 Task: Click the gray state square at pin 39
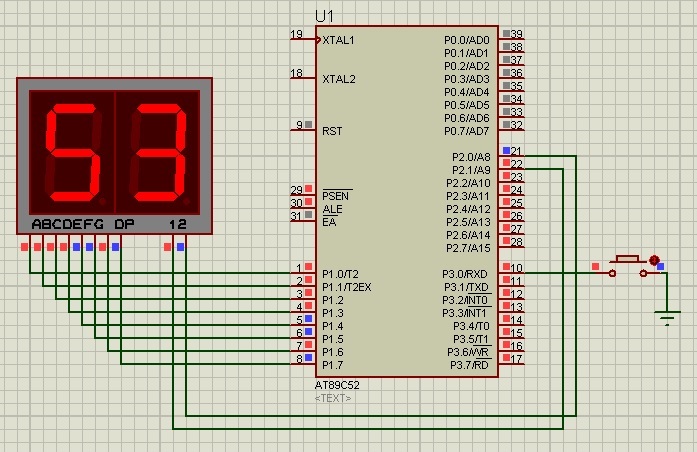click(x=506, y=33)
